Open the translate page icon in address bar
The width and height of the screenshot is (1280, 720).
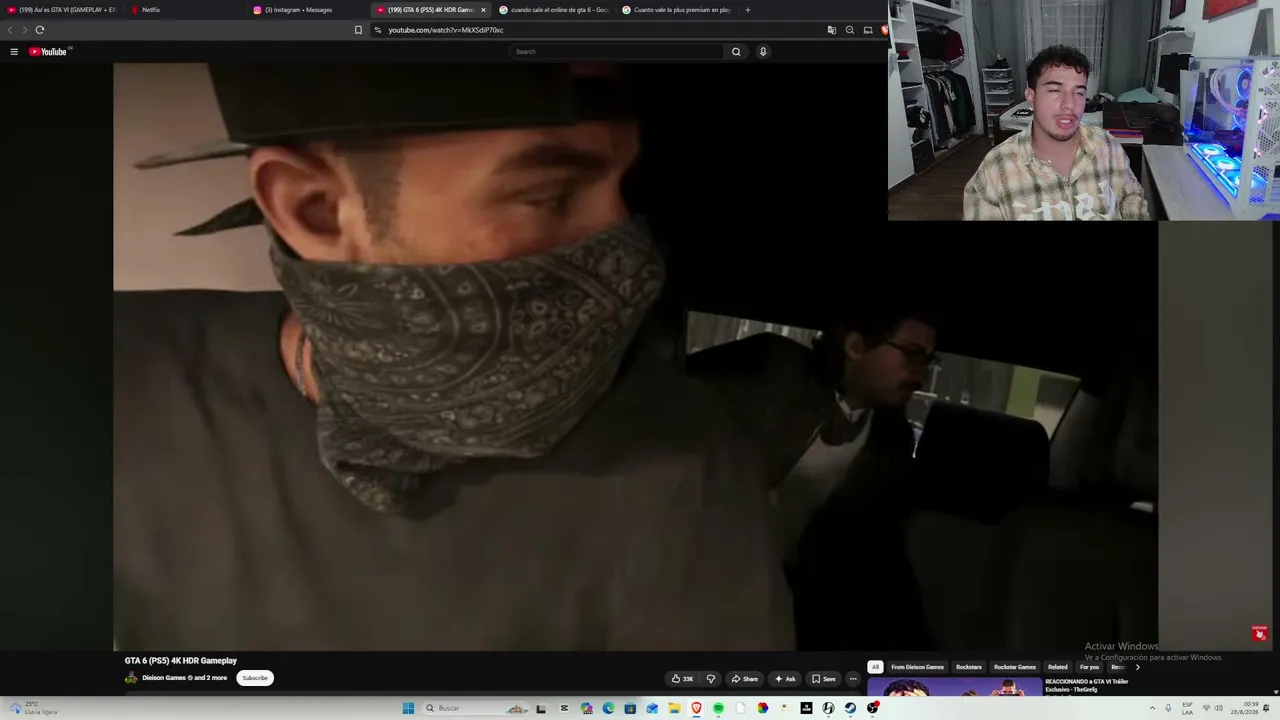[x=831, y=30]
